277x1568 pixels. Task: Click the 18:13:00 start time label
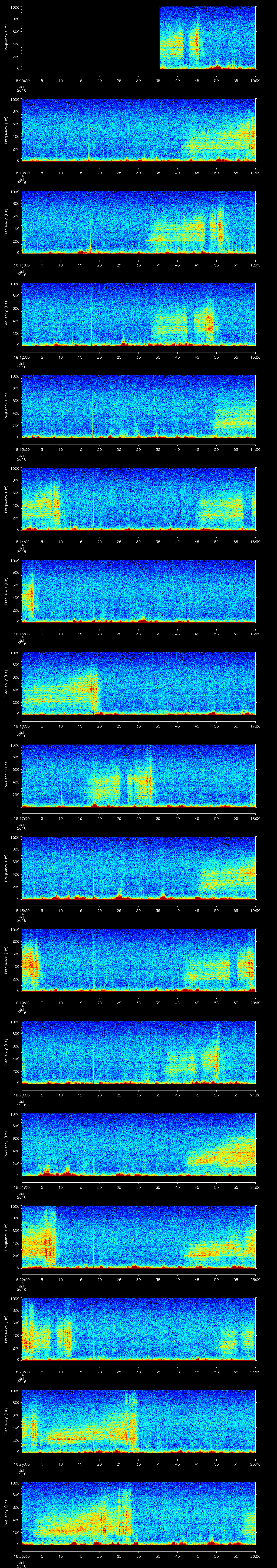[21, 450]
